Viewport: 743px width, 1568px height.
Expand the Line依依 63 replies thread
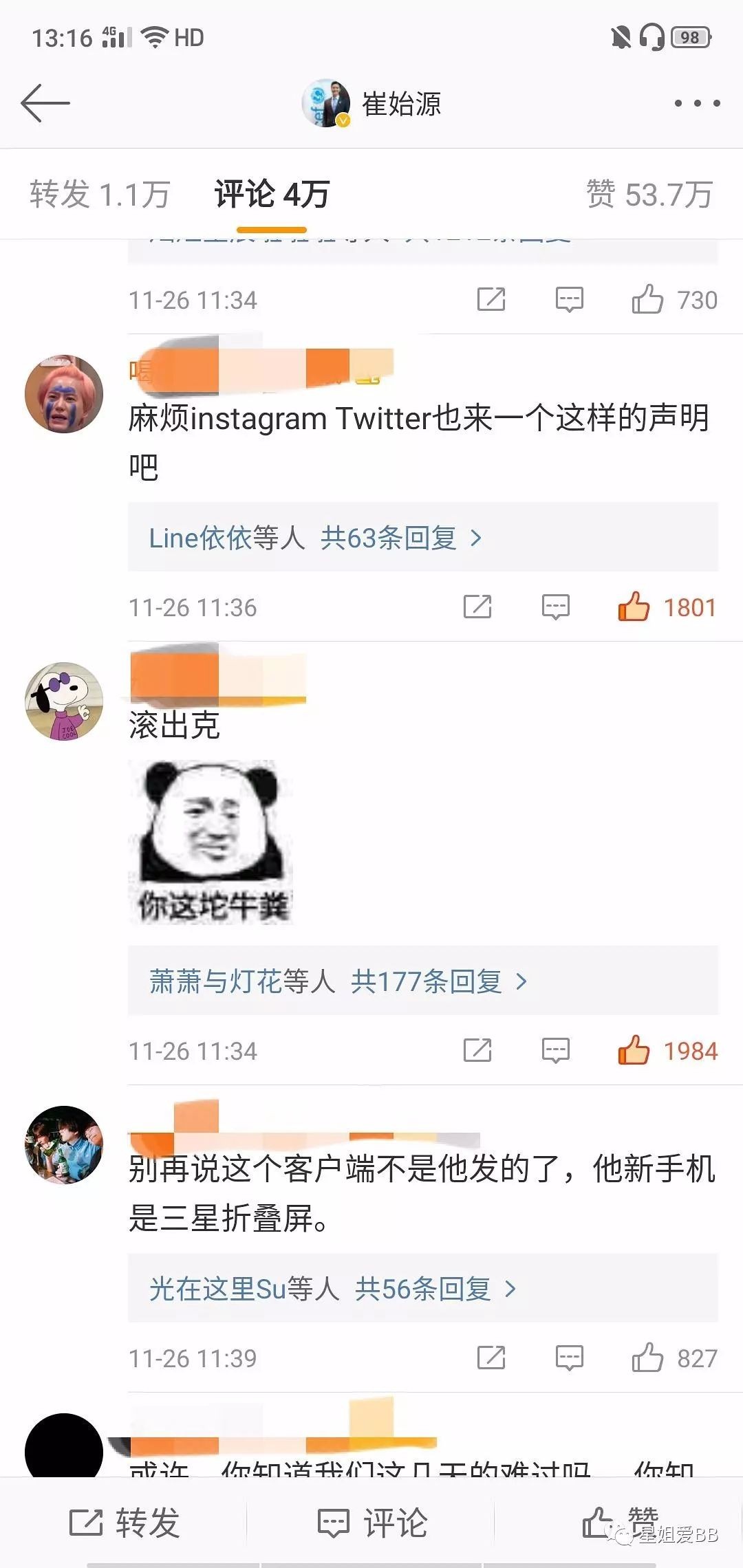click(x=422, y=537)
